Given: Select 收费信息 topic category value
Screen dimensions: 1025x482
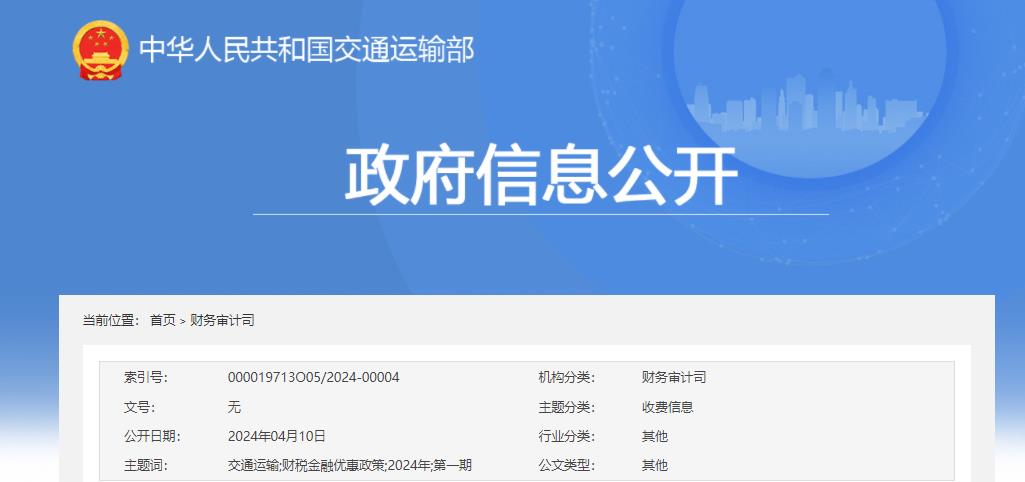Looking at the screenshot, I should [x=667, y=407].
